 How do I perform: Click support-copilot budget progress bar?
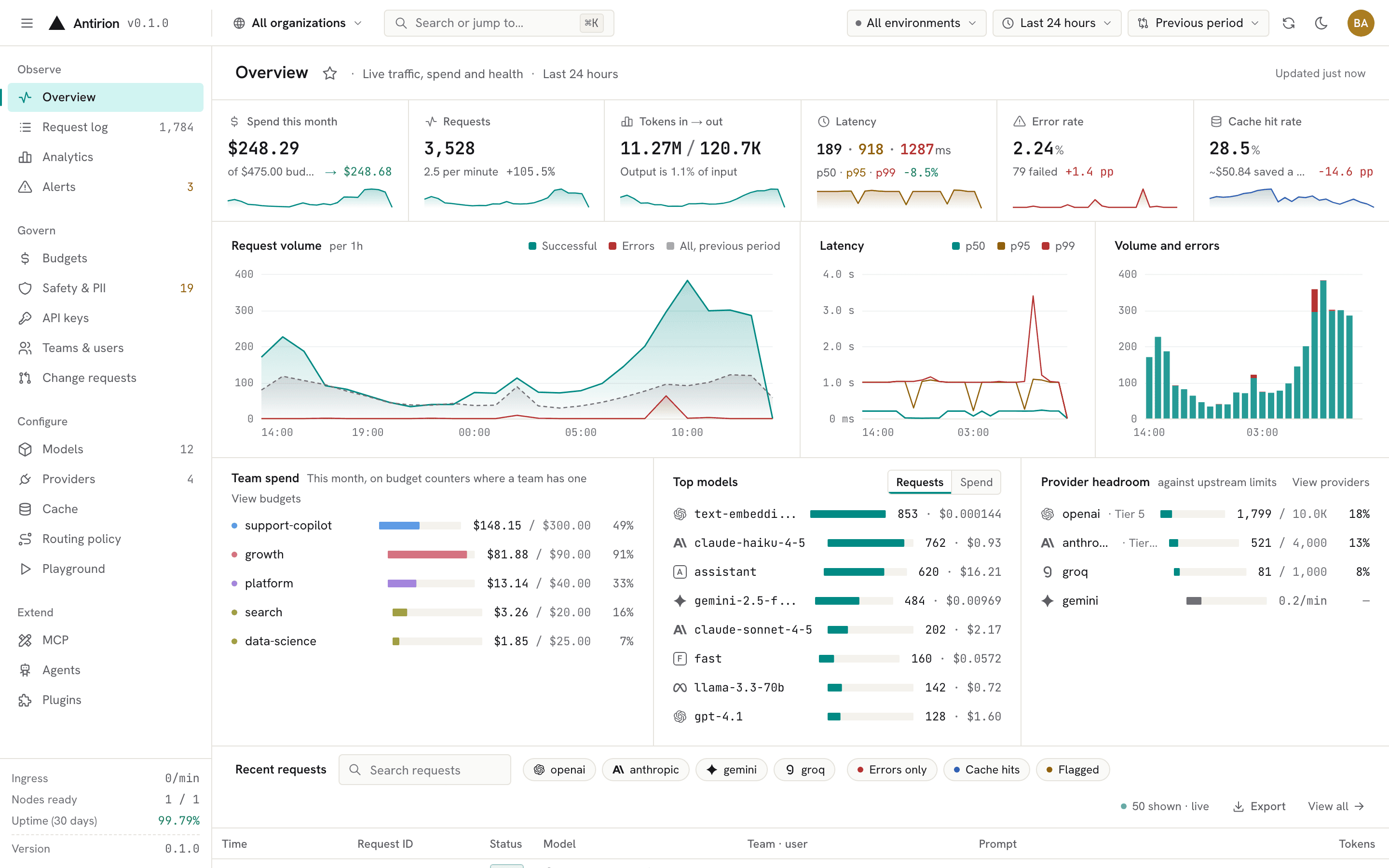click(420, 525)
